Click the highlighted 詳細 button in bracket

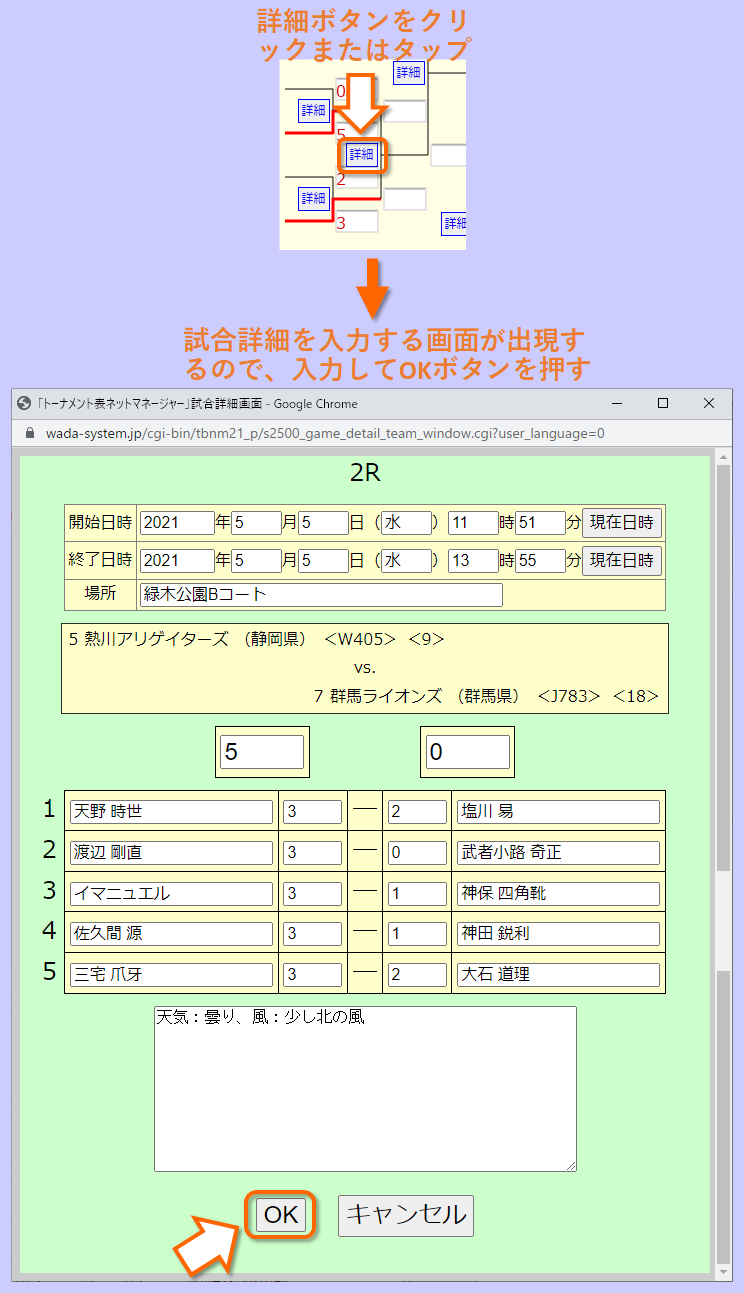(x=361, y=154)
